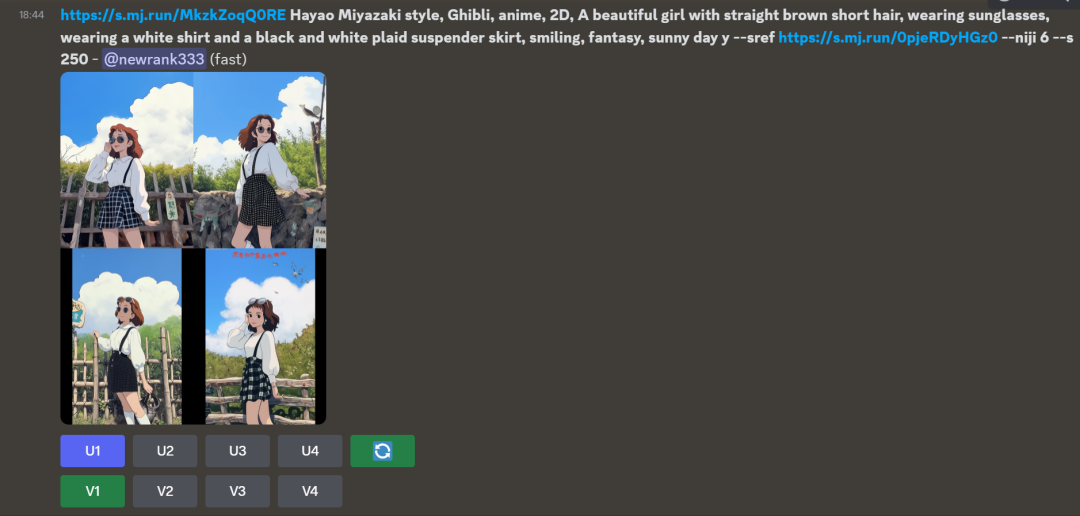Click the blue reroll refresh icon button
This screenshot has width=1080, height=516.
(382, 451)
